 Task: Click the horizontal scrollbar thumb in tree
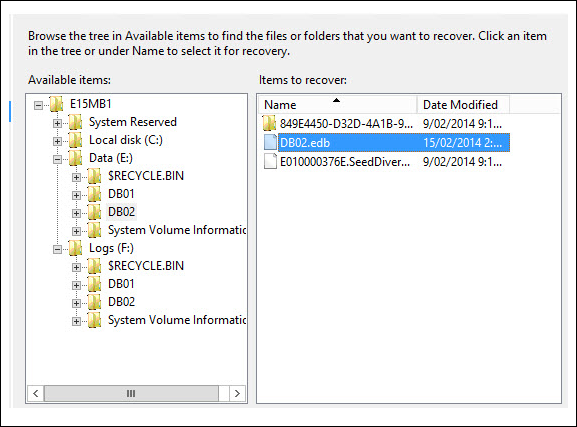(x=131, y=394)
